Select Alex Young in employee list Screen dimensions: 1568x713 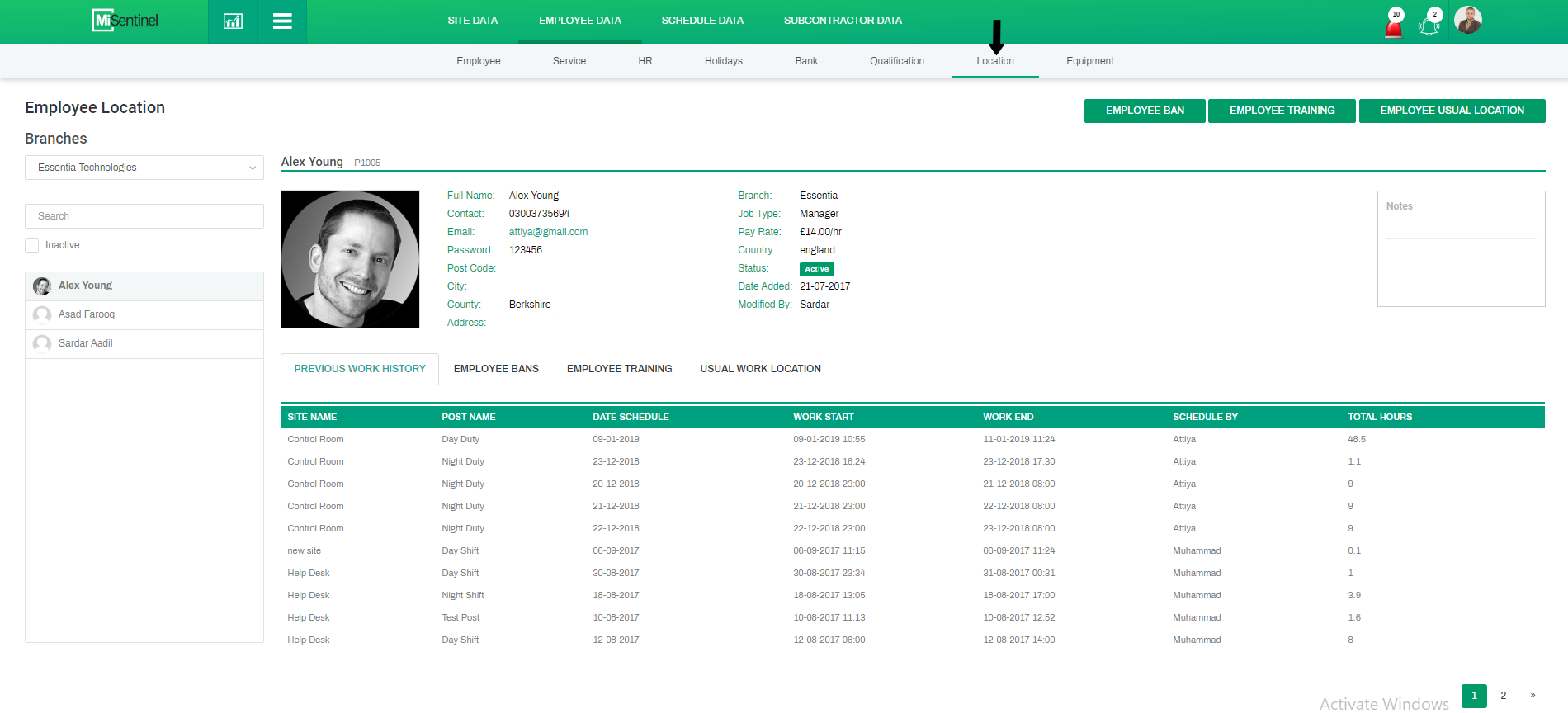(144, 286)
